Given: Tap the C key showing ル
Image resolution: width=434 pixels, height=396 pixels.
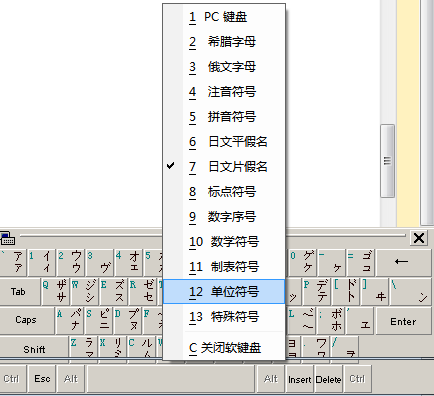Looking at the screenshot, I should click(142, 349).
